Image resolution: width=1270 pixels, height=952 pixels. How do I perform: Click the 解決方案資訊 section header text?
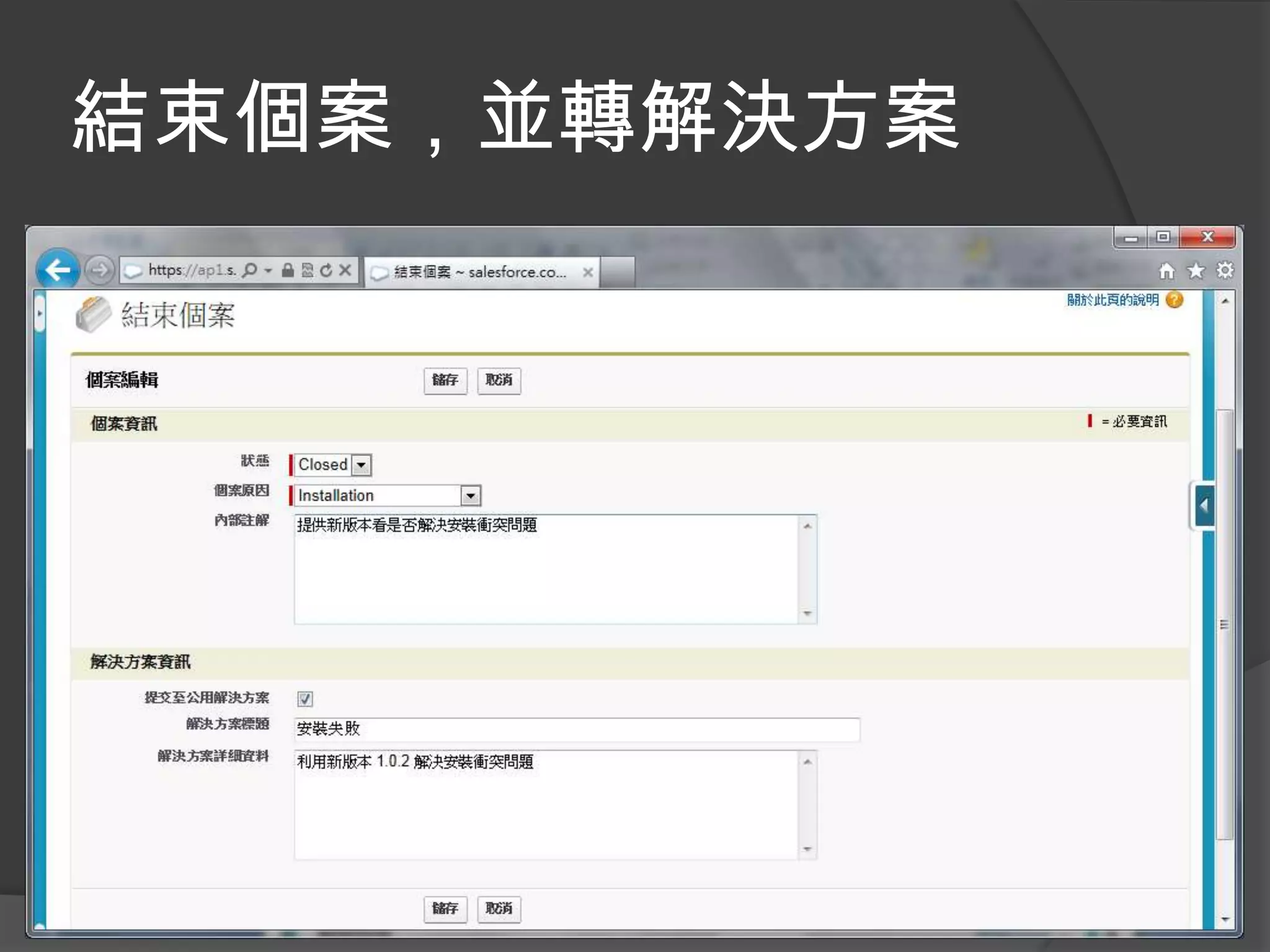(140, 662)
